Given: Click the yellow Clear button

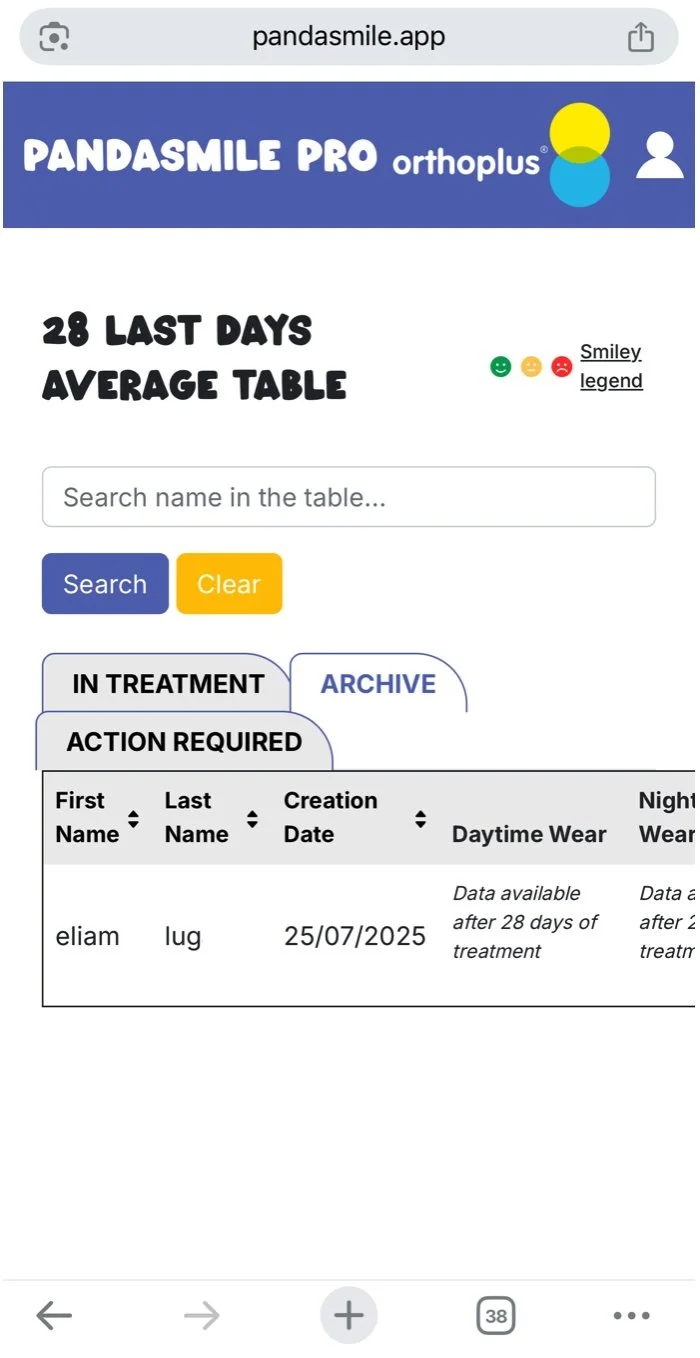Looking at the screenshot, I should pyautogui.click(x=229, y=584).
